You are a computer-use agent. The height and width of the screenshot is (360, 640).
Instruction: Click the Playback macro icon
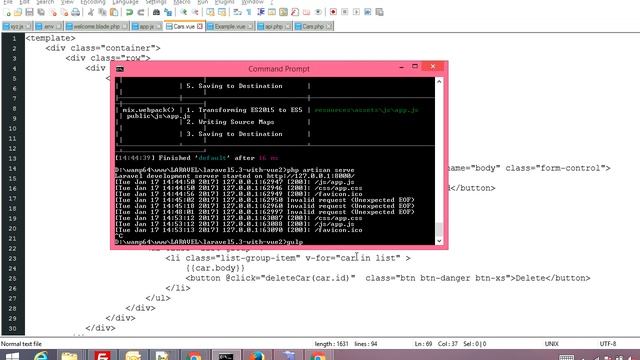[x=356, y=12]
